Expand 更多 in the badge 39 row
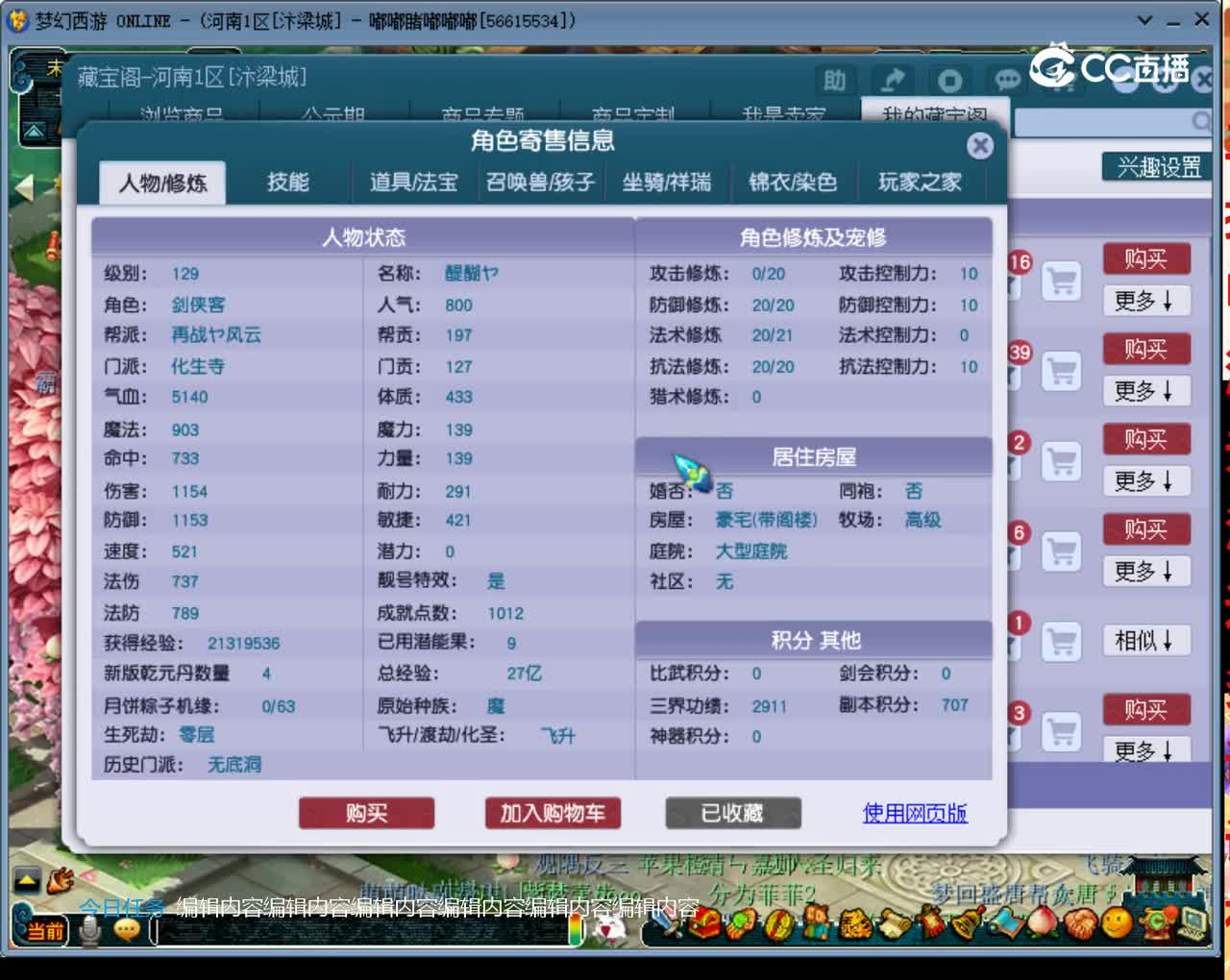1230x980 pixels. 1145,391
